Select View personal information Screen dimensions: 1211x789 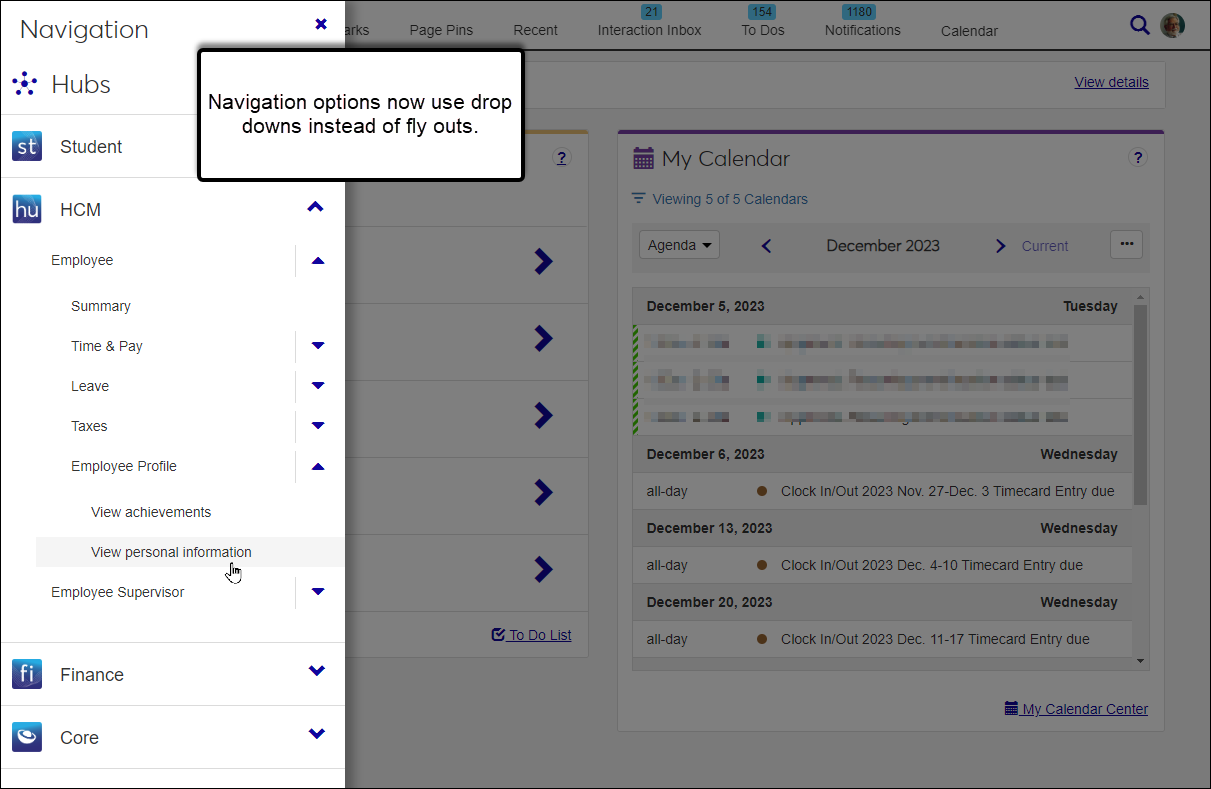(x=171, y=552)
